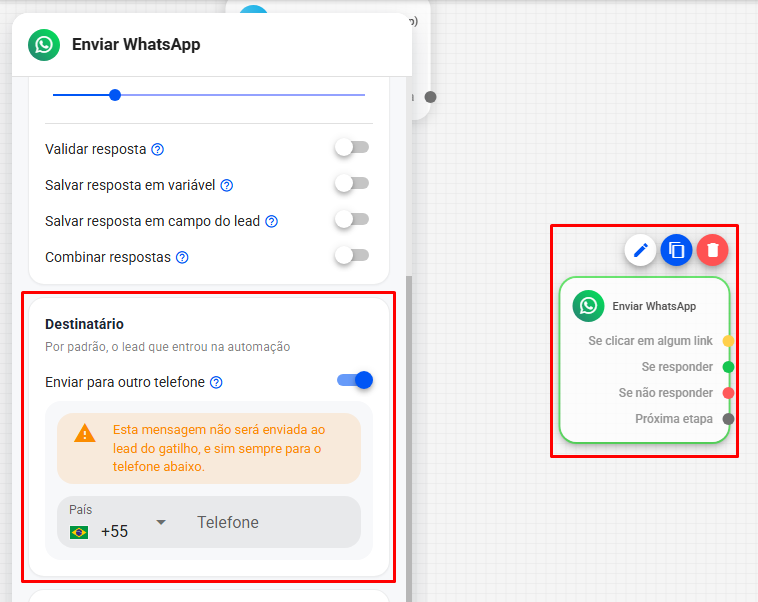The height and width of the screenshot is (602, 758).
Task: Toggle Salvar resposta em campo do lead
Action: (352, 220)
